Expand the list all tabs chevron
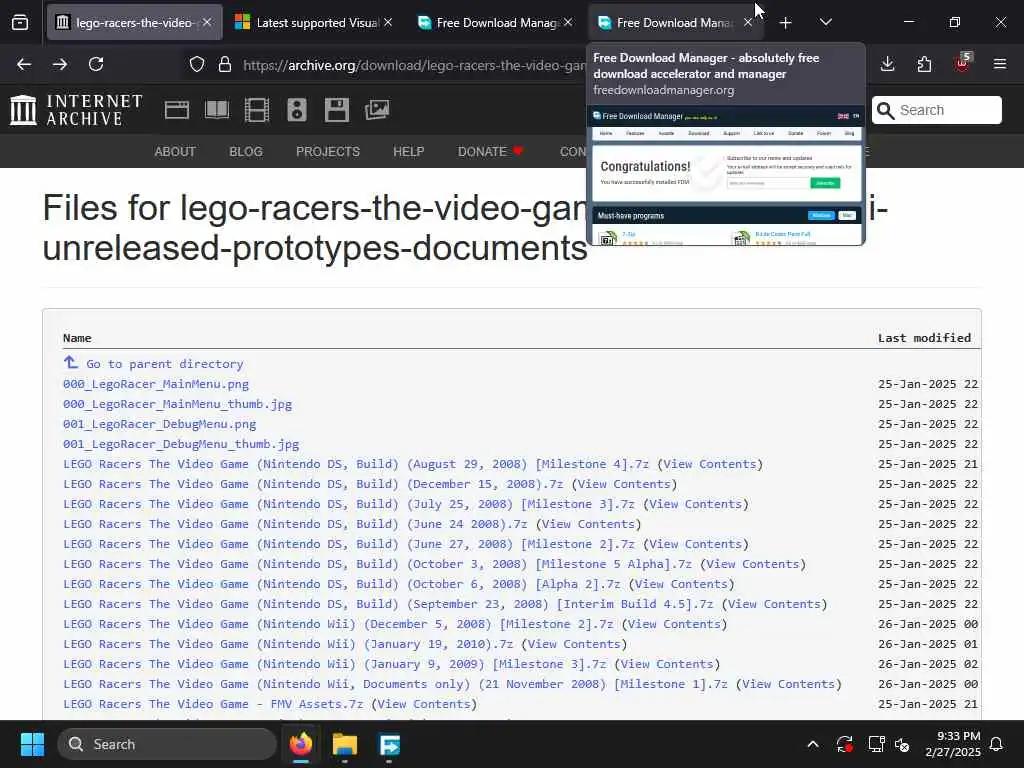Image resolution: width=1024 pixels, height=768 pixels. pos(825,22)
